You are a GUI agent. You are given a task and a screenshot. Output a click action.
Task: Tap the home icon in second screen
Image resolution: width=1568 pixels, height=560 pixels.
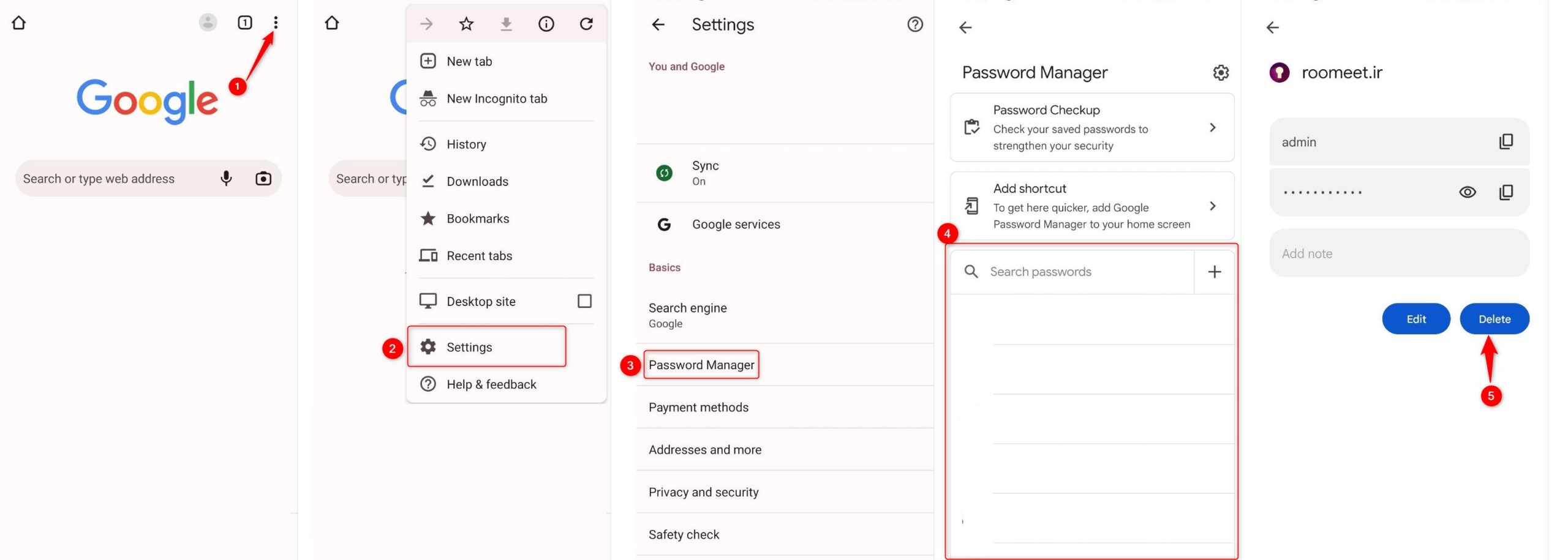pos(332,23)
